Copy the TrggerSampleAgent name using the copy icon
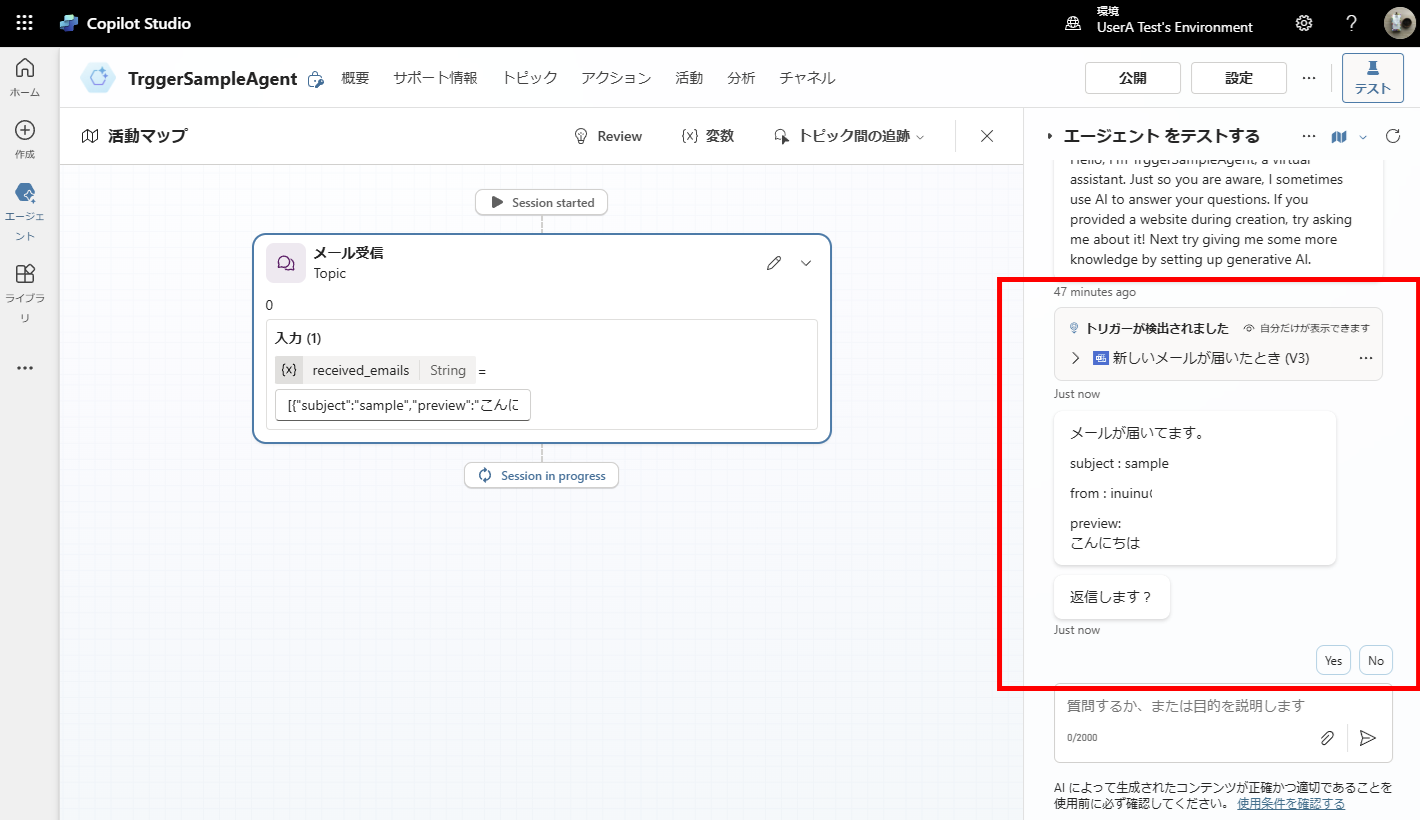The width and height of the screenshot is (1420, 820). coord(316,78)
